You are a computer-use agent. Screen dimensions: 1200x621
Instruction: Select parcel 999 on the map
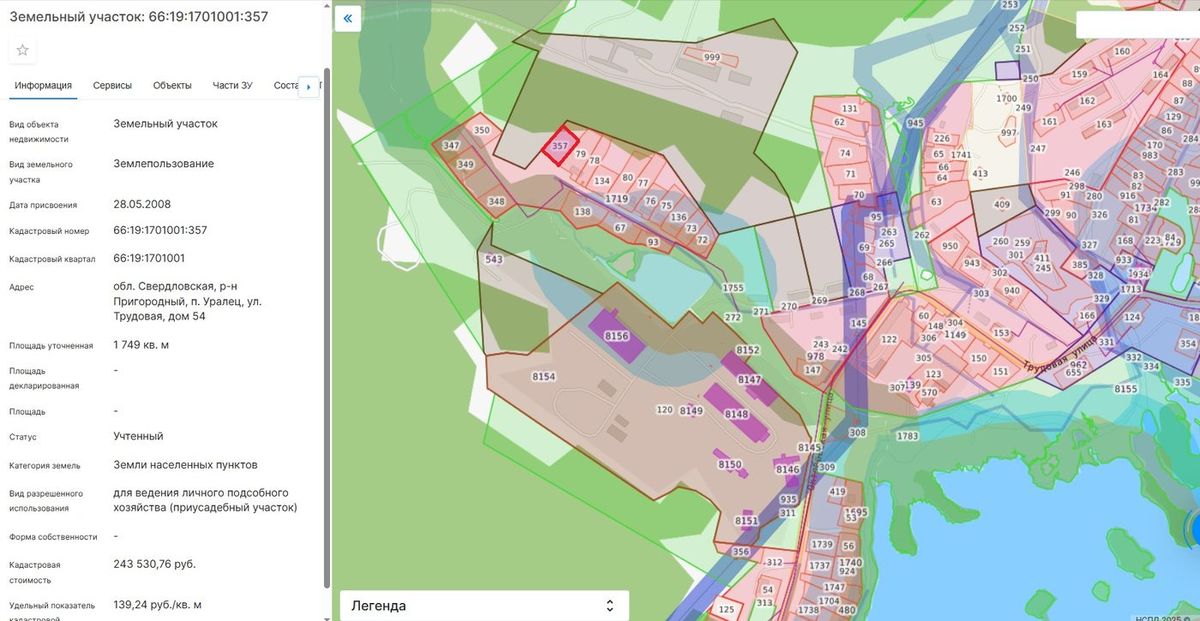tap(712, 58)
